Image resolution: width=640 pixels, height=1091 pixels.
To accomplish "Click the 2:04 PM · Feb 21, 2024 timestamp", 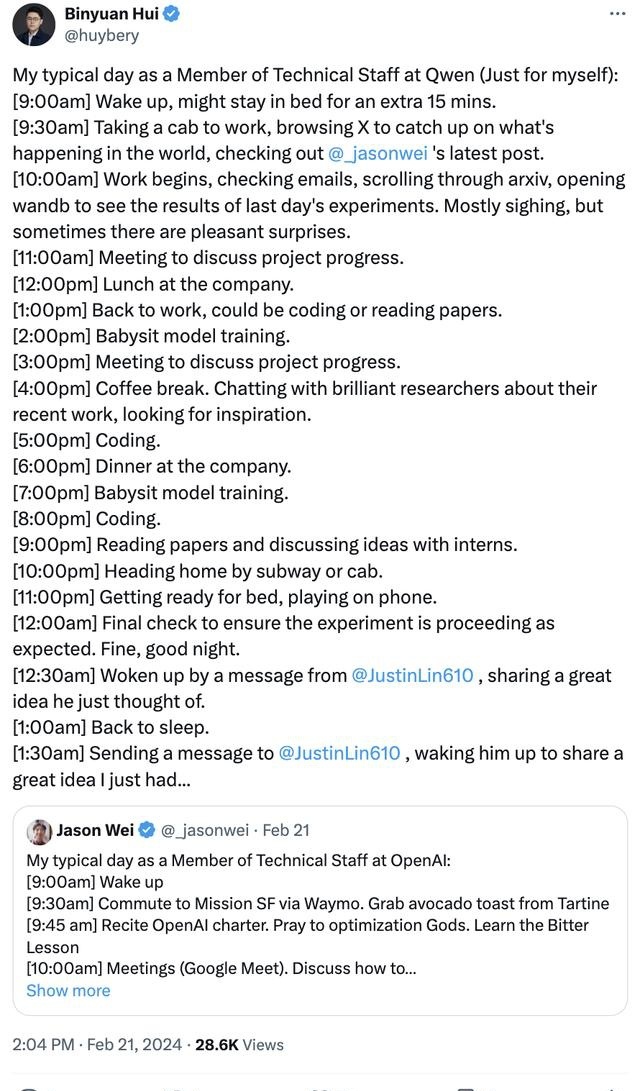I will pyautogui.click(x=98, y=1044).
